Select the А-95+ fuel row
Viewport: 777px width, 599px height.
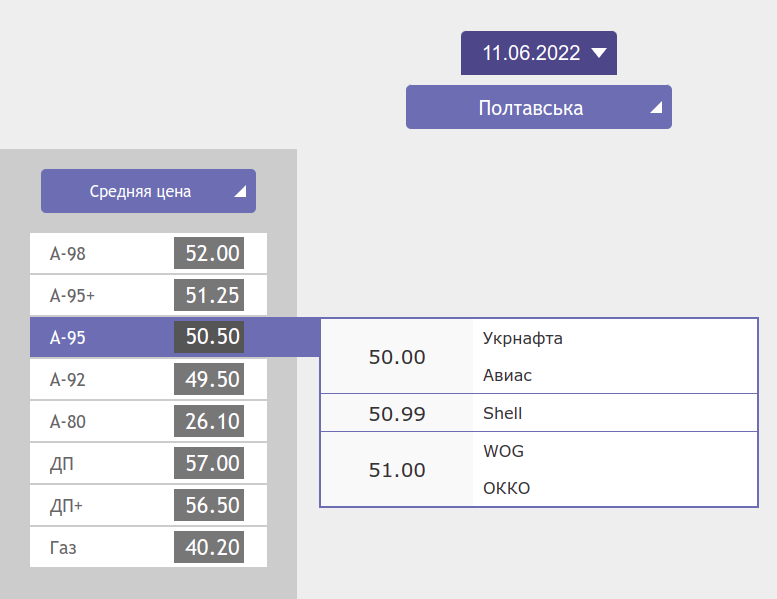pos(100,296)
